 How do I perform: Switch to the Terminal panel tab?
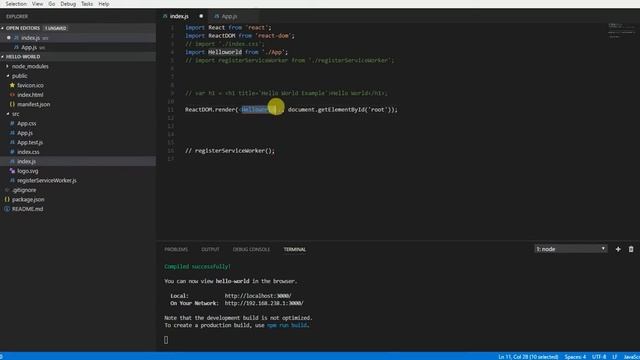[x=295, y=249]
